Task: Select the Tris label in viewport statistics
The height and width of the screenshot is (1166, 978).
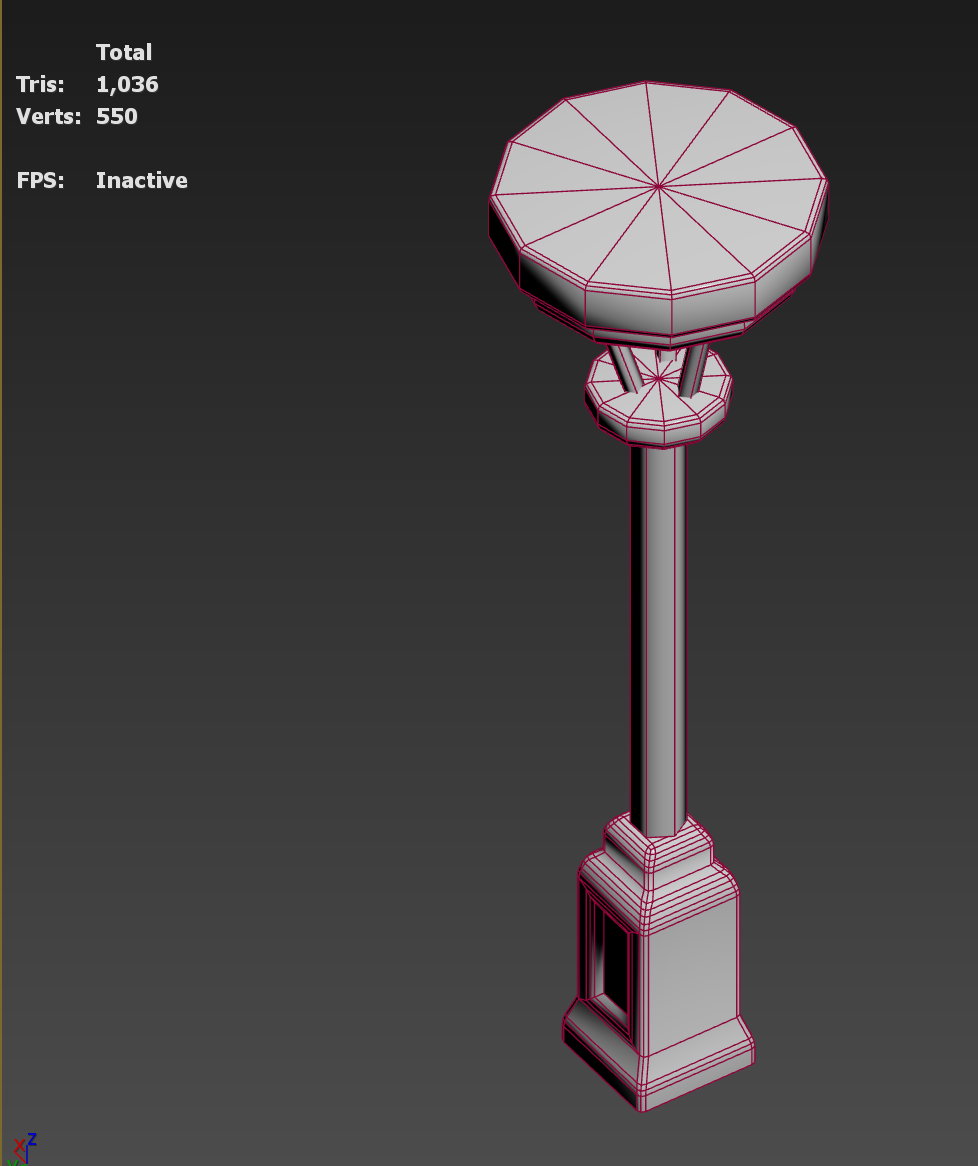Action: point(40,84)
